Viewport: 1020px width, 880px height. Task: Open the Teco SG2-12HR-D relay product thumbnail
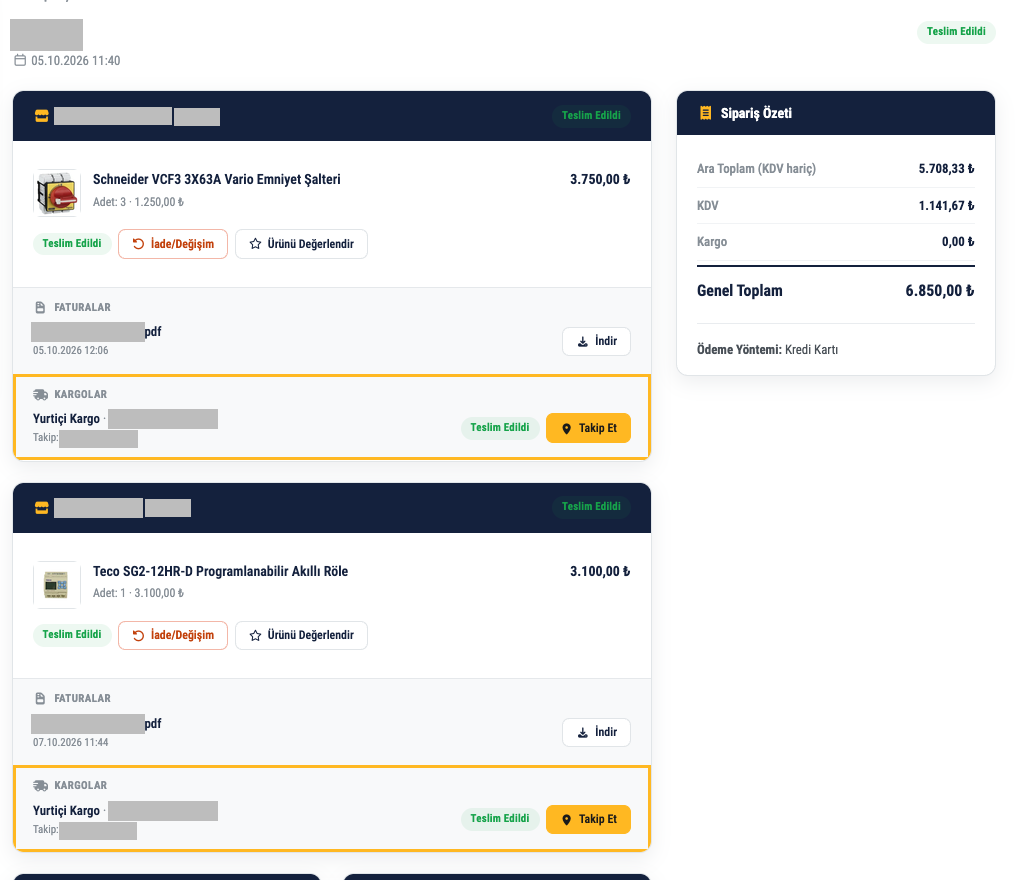click(57, 585)
